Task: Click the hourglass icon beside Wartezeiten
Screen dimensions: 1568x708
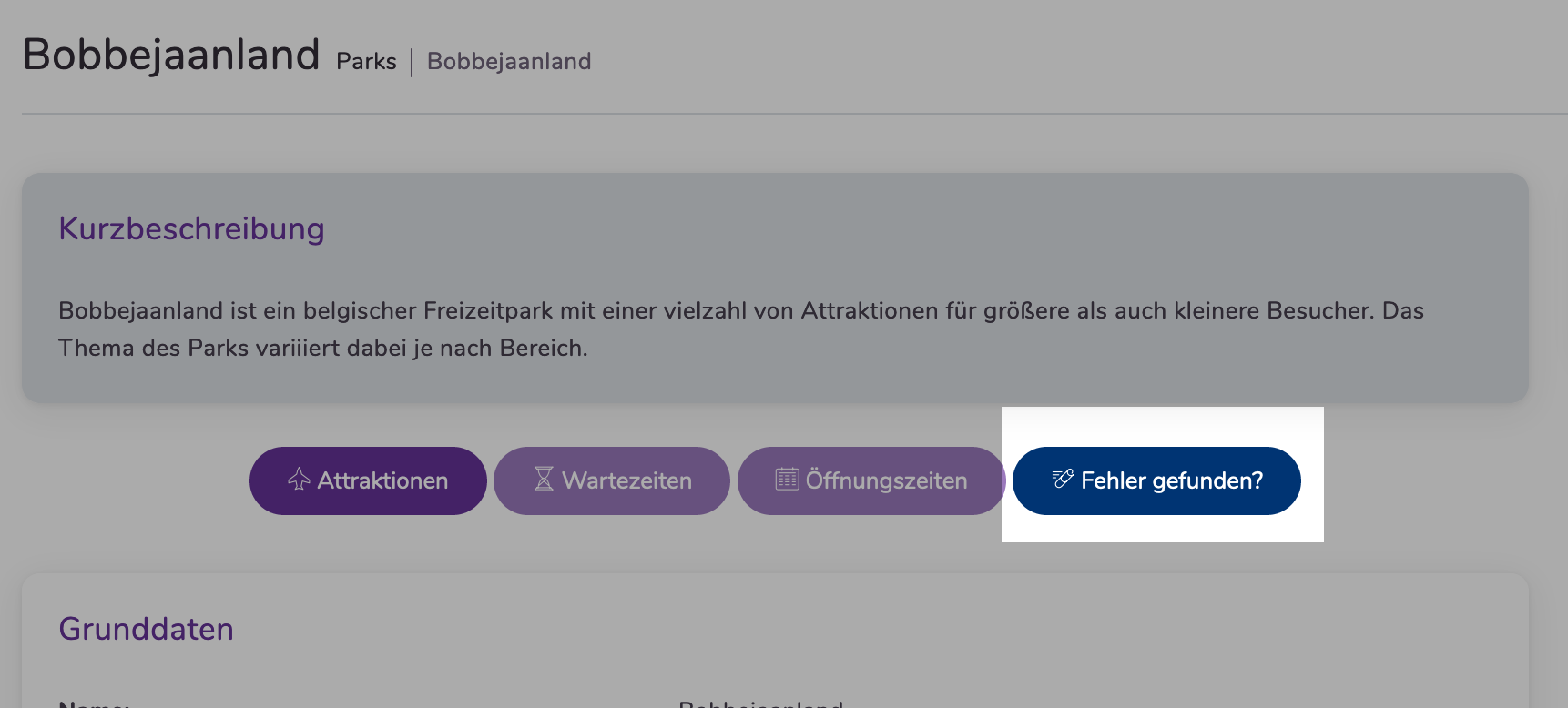Action: 544,479
